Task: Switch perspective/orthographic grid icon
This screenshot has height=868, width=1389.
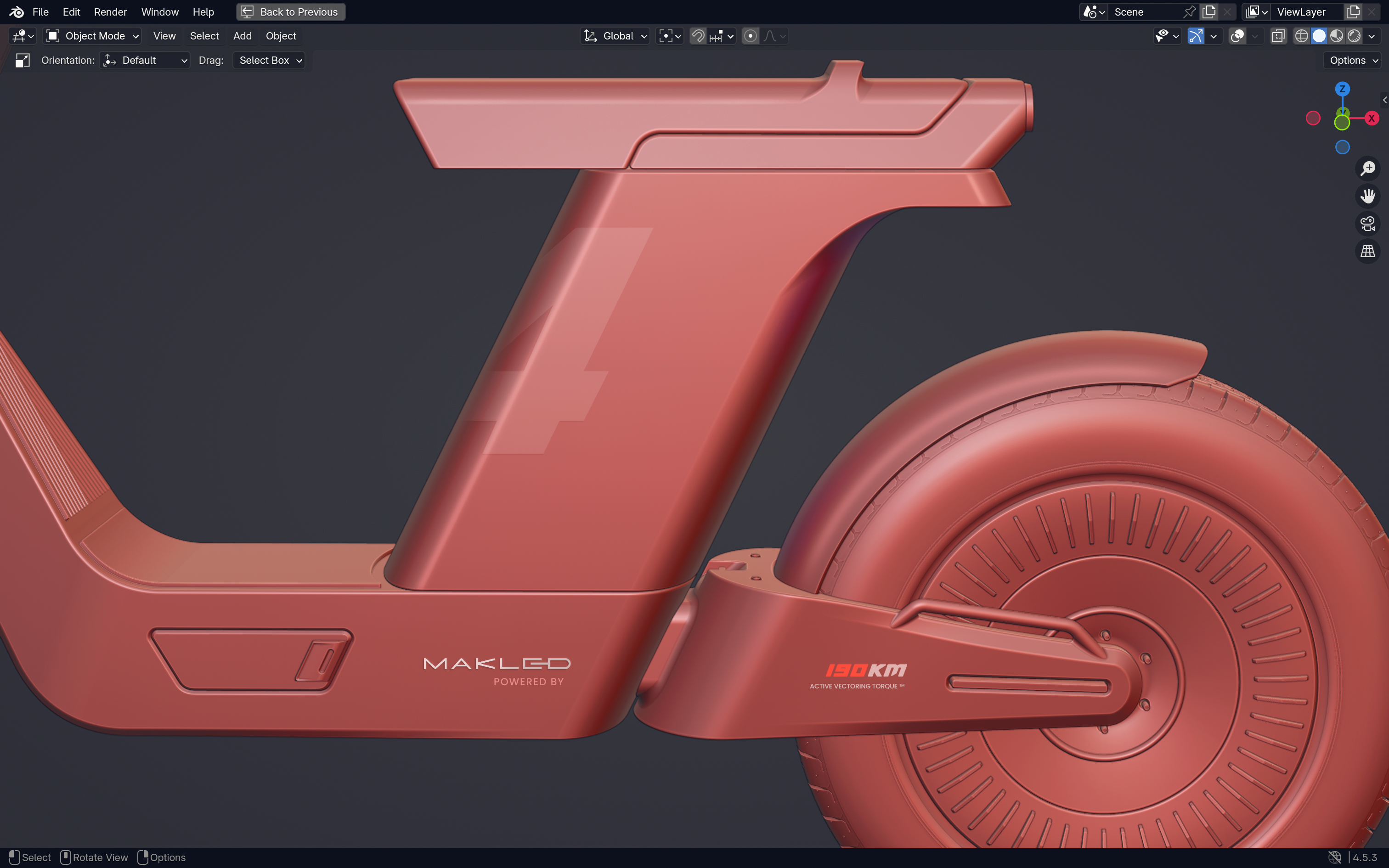Action: click(x=1368, y=251)
